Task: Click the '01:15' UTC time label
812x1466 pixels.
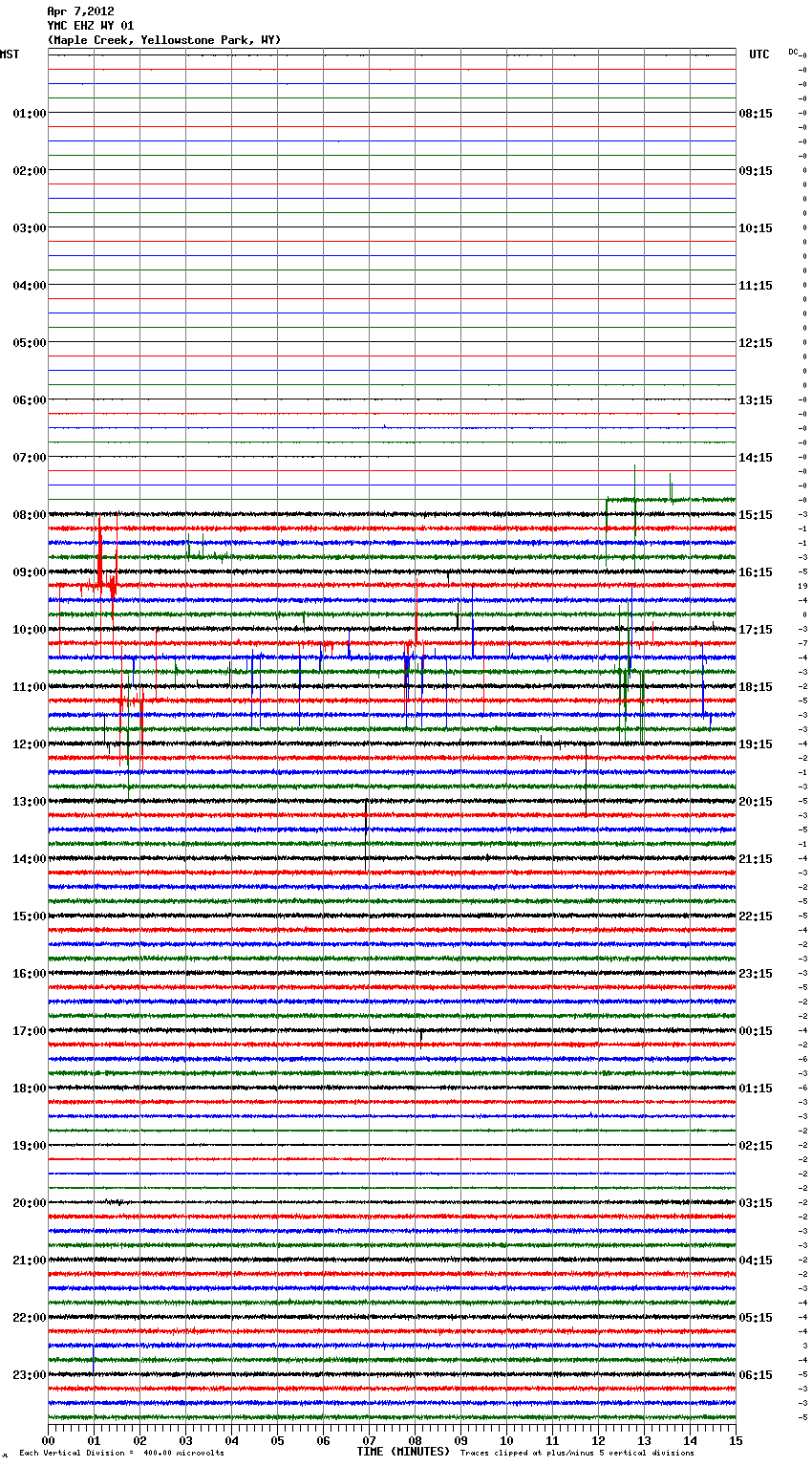Action: [756, 1089]
